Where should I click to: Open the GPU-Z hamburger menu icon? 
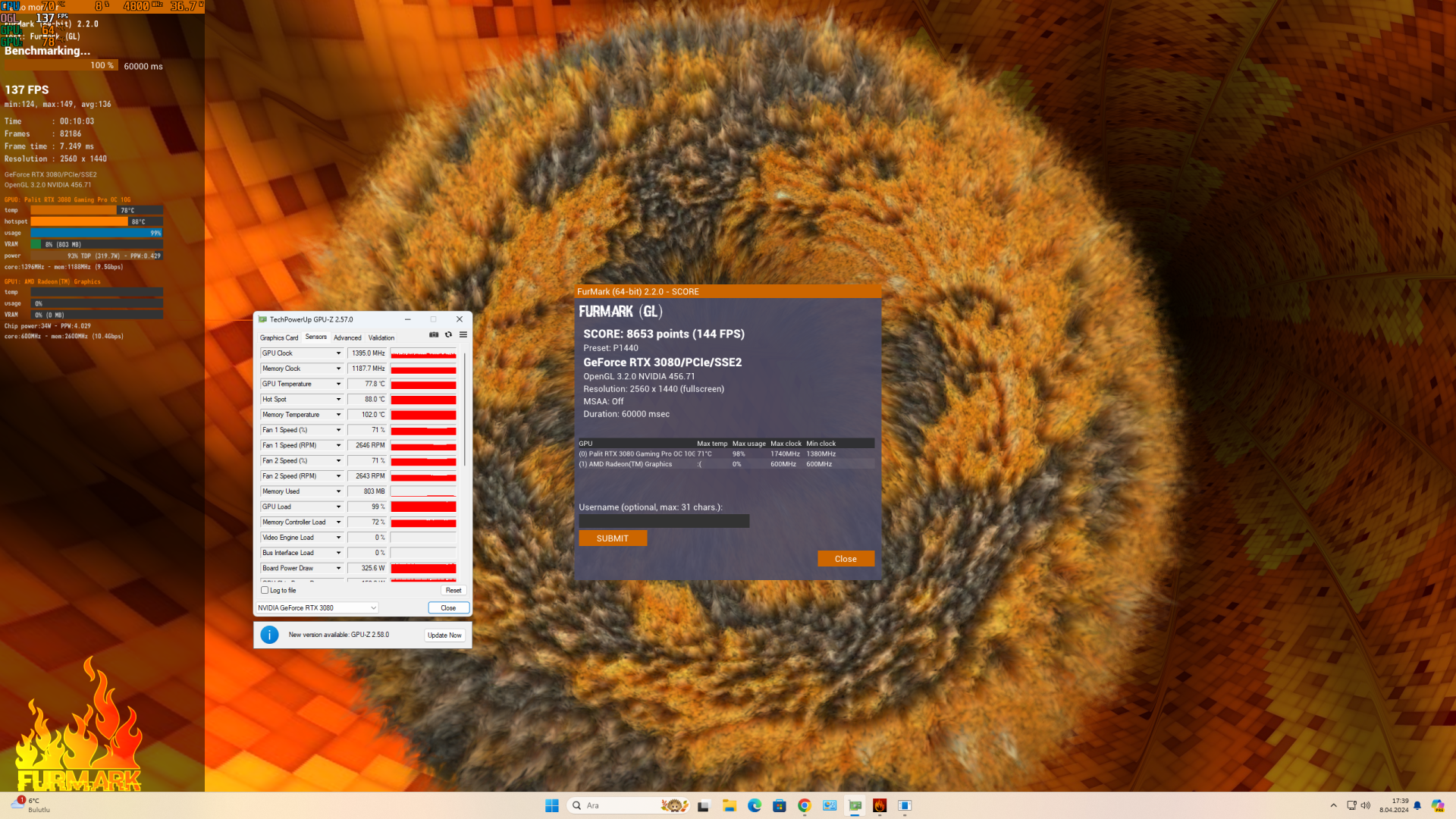(x=463, y=334)
